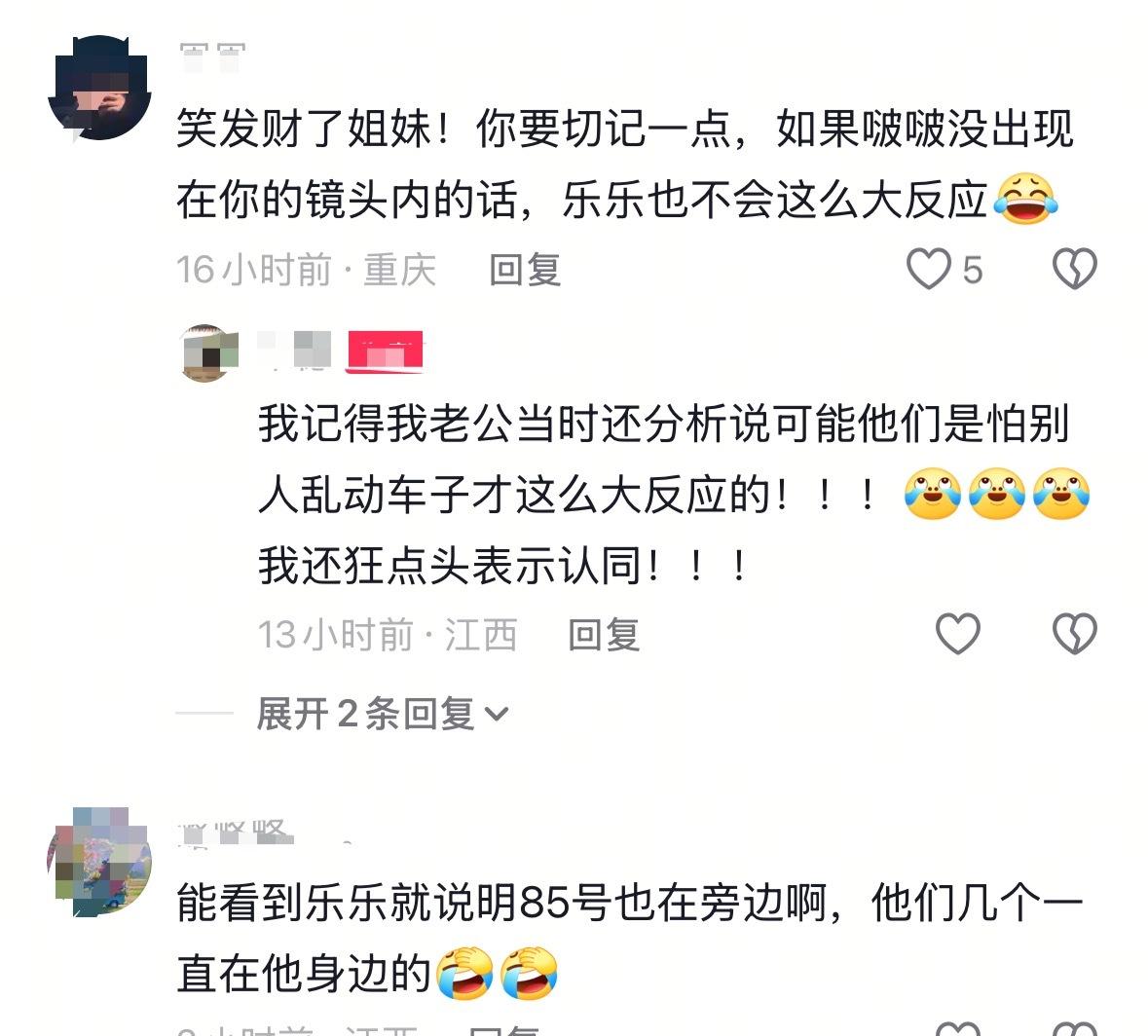The width and height of the screenshot is (1148, 1036).
Task: Like the bottom comment via partial heart
Action: 958,1028
